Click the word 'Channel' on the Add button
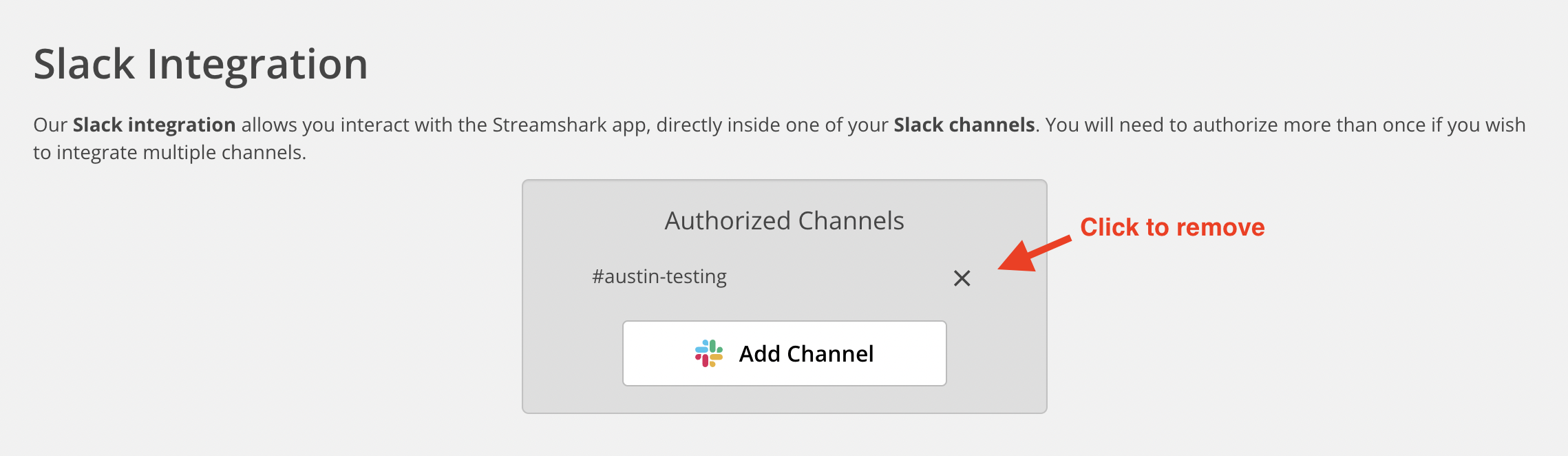The image size is (1568, 456). (830, 353)
